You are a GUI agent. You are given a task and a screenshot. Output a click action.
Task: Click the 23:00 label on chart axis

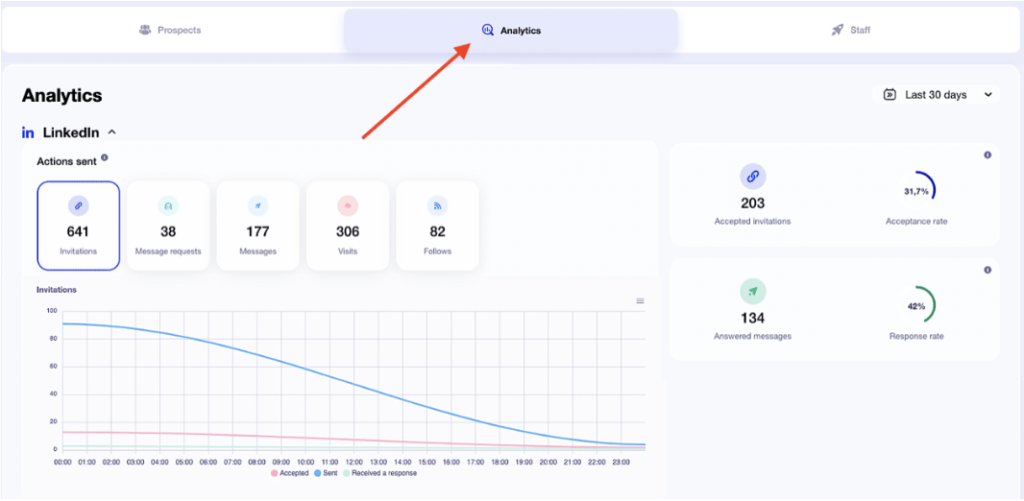click(x=621, y=462)
